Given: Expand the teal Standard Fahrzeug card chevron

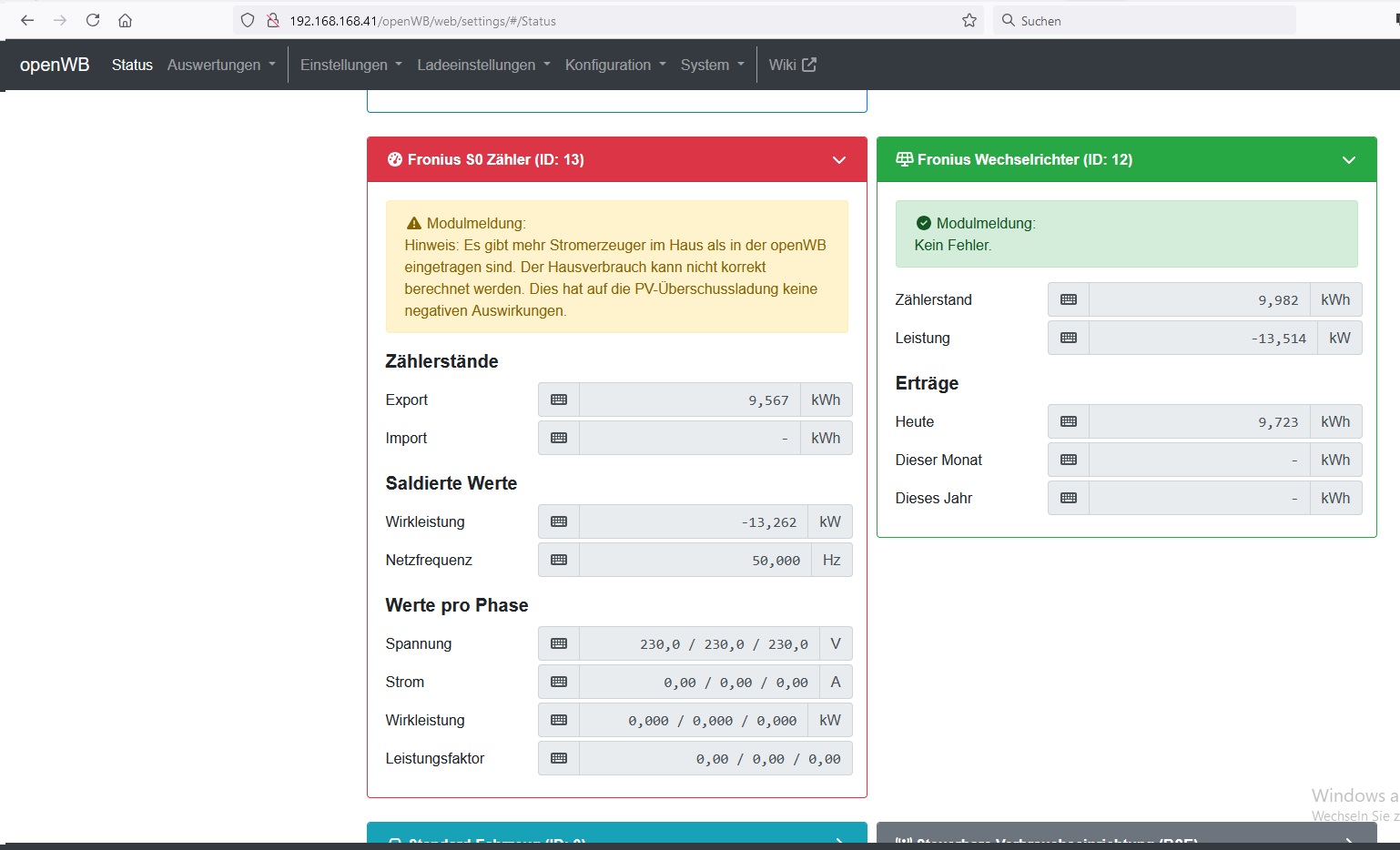Looking at the screenshot, I should [839, 840].
